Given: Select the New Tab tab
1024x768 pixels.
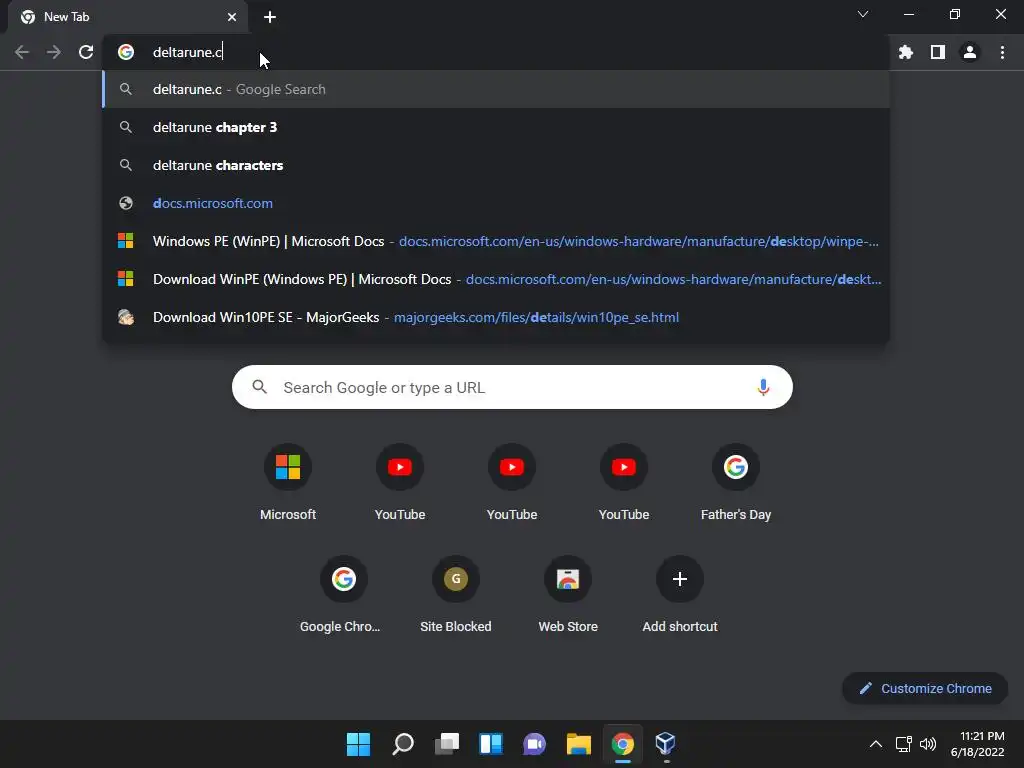Looking at the screenshot, I should coord(128,17).
